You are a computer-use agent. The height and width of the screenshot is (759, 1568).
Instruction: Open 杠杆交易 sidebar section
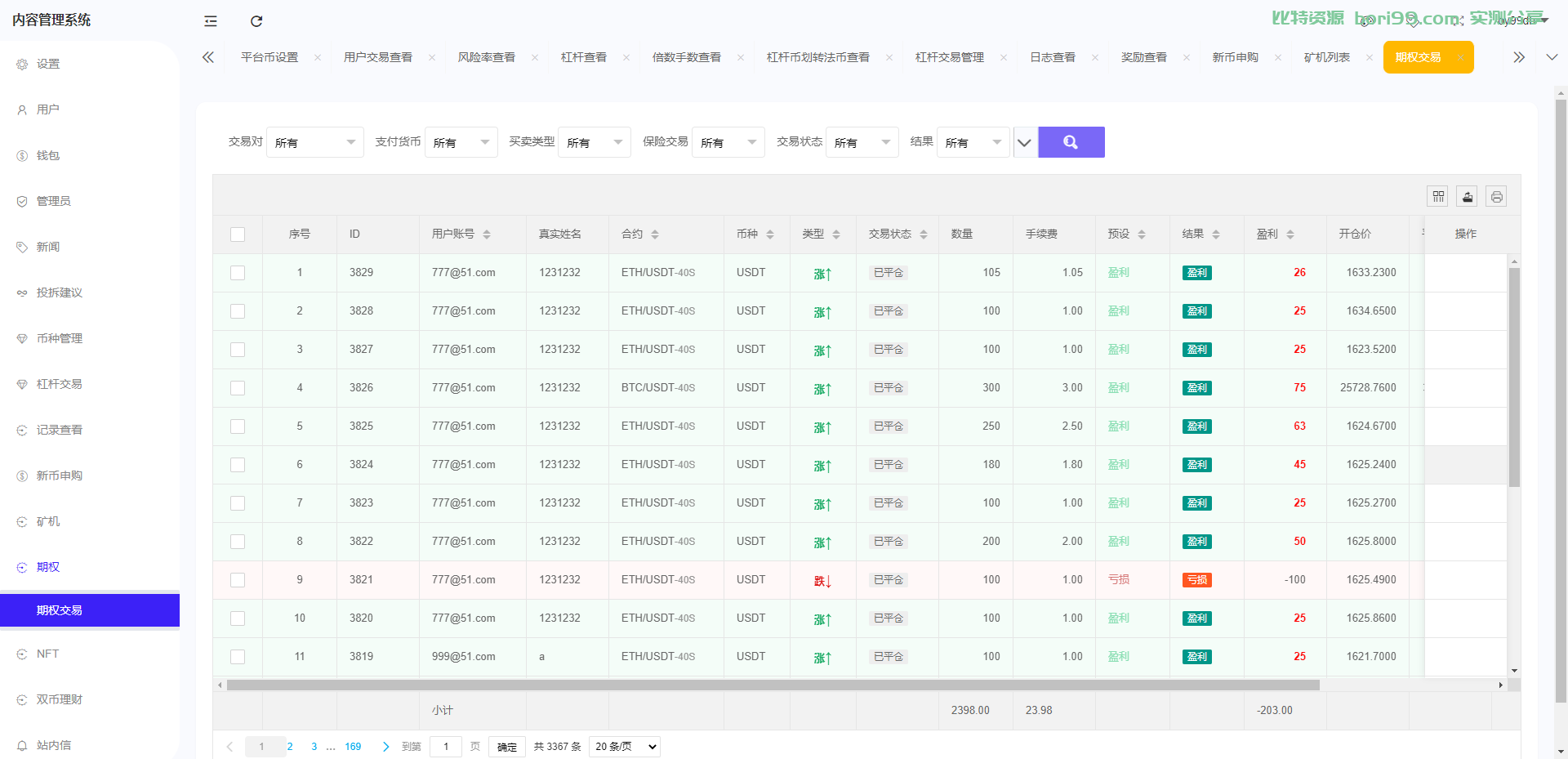(59, 384)
